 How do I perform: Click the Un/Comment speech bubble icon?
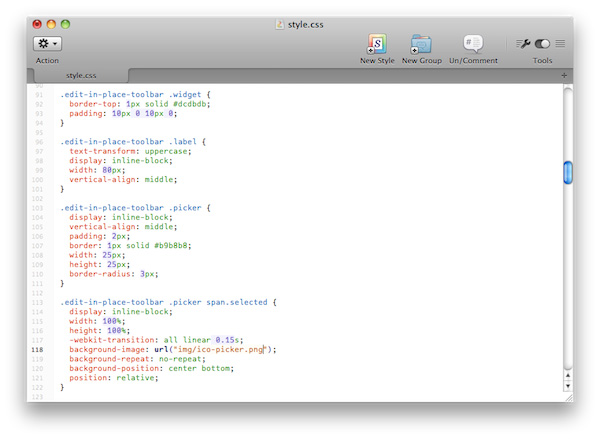[x=473, y=44]
